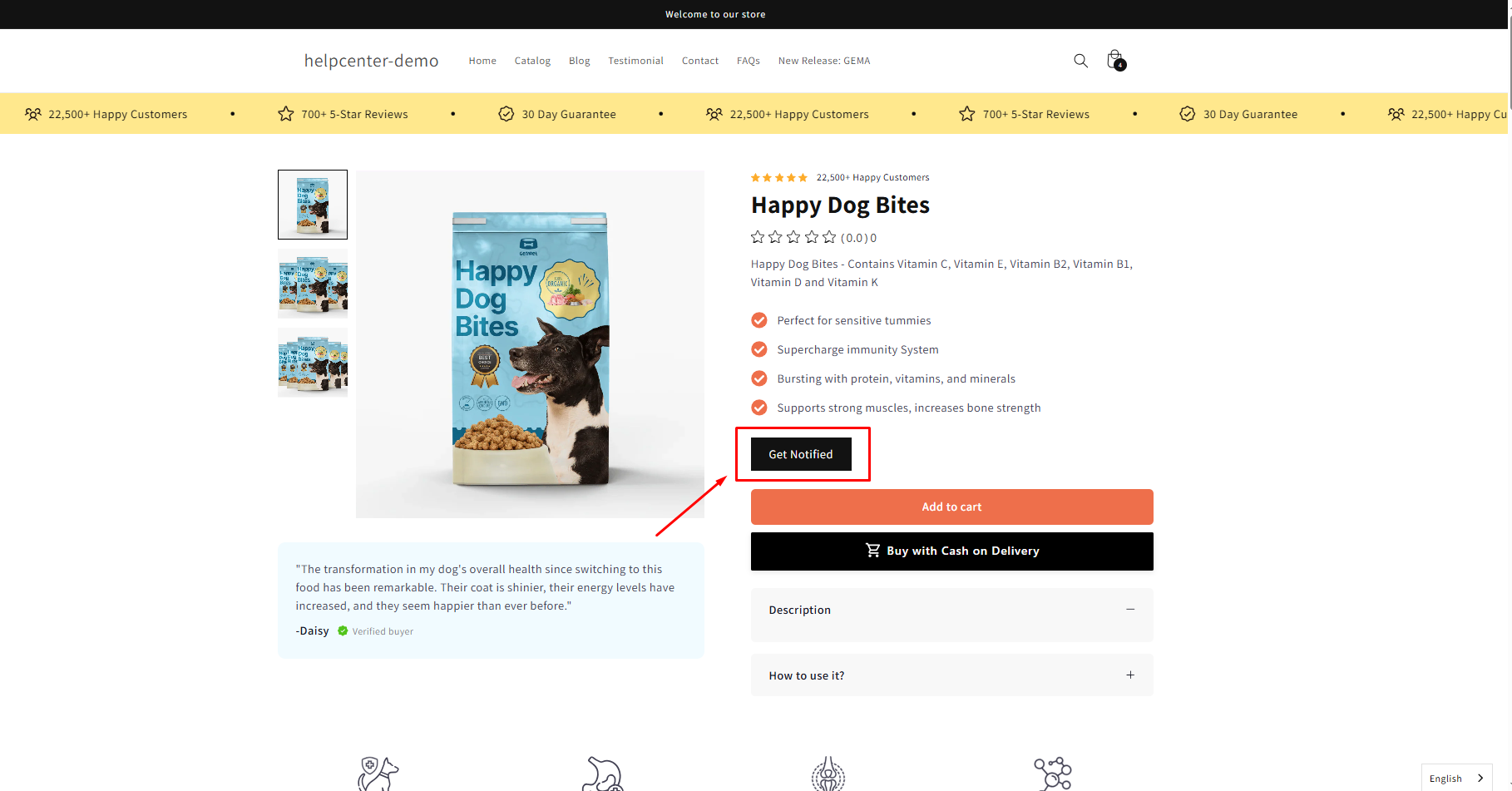1512x791 pixels.
Task: Click the molecule icon at the page bottom
Action: [x=1053, y=774]
